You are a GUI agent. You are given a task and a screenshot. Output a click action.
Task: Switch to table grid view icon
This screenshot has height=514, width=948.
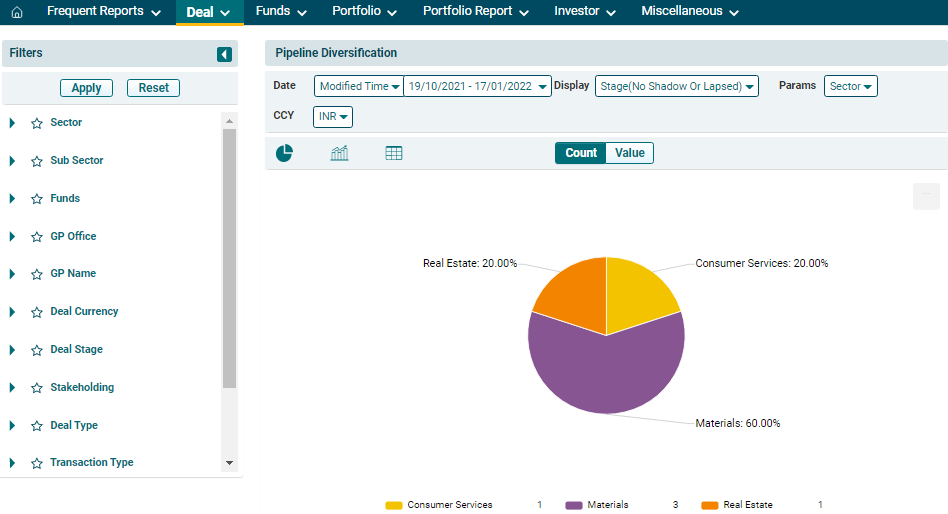394,153
